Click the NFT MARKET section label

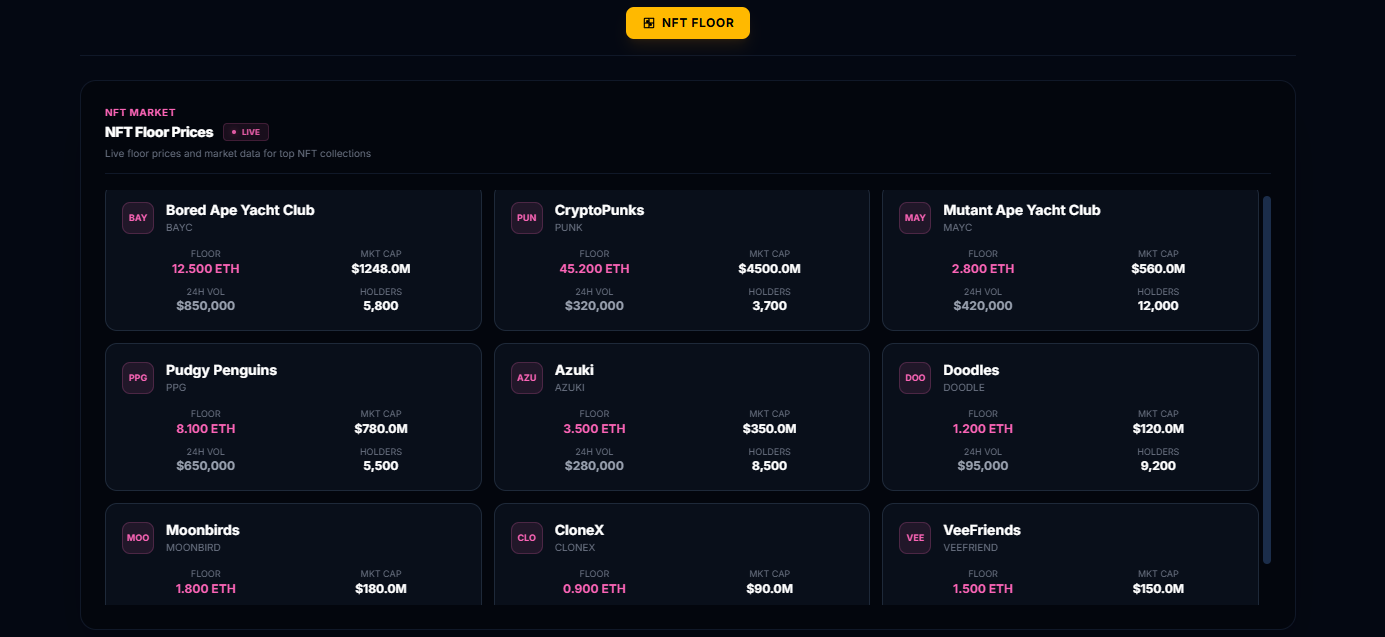click(x=140, y=113)
